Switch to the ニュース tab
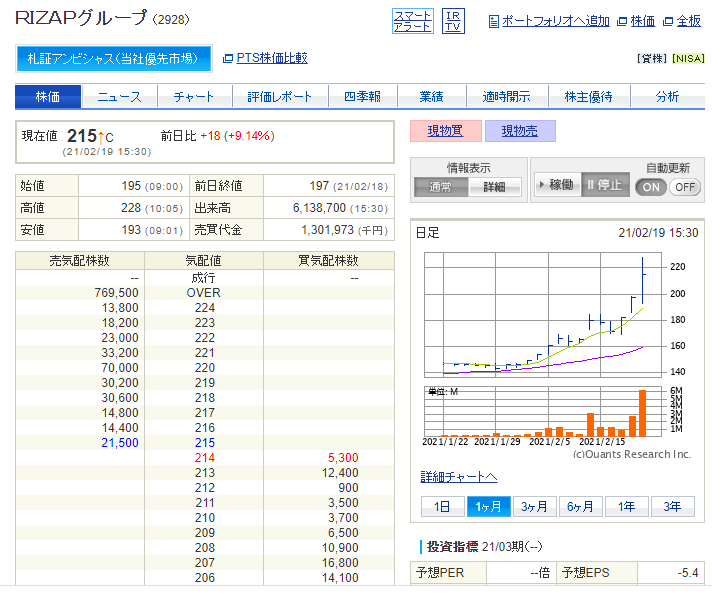The image size is (712, 609). [x=119, y=97]
